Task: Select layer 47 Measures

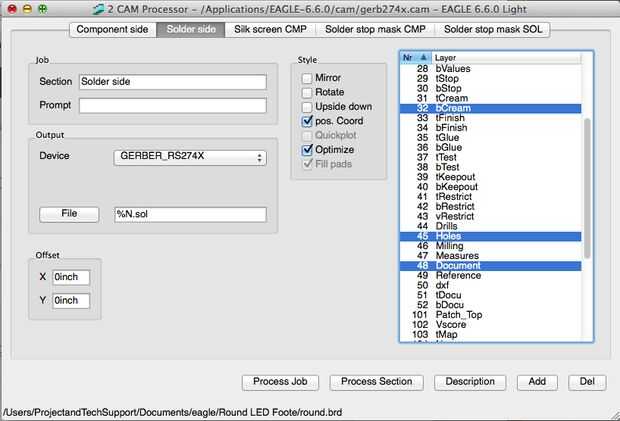Action: pyautogui.click(x=491, y=256)
